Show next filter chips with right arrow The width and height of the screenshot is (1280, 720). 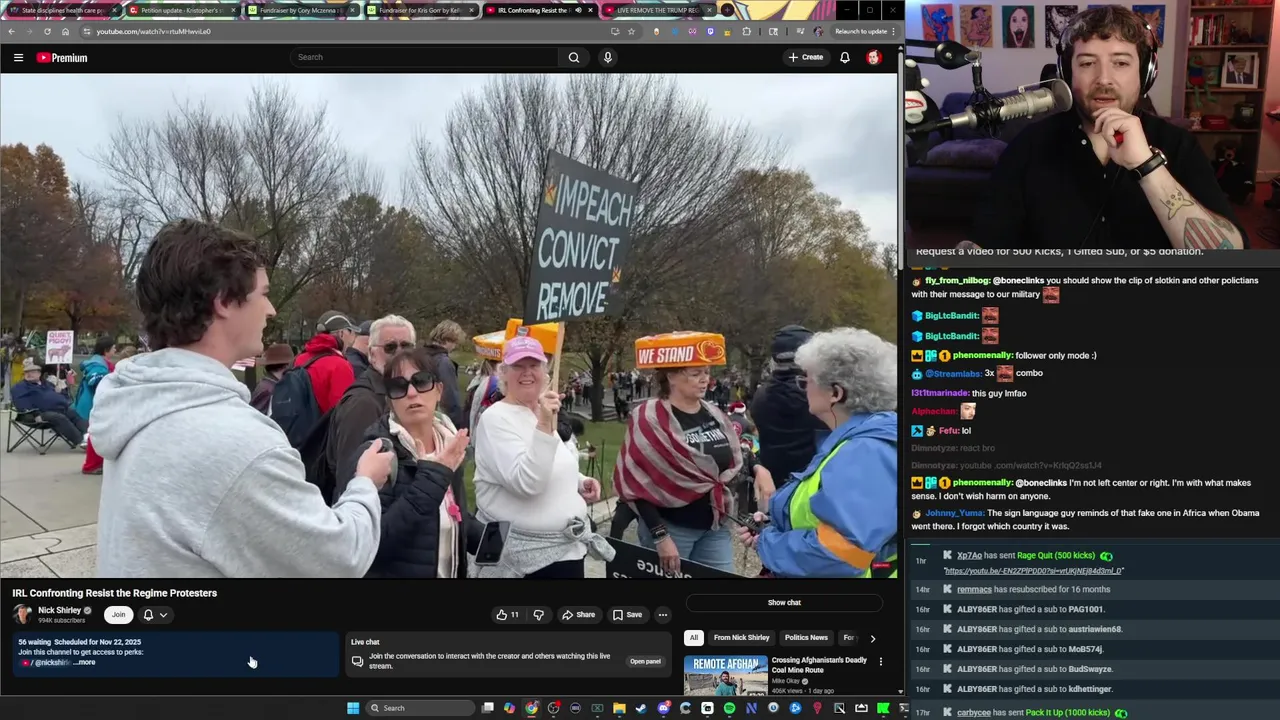point(872,638)
